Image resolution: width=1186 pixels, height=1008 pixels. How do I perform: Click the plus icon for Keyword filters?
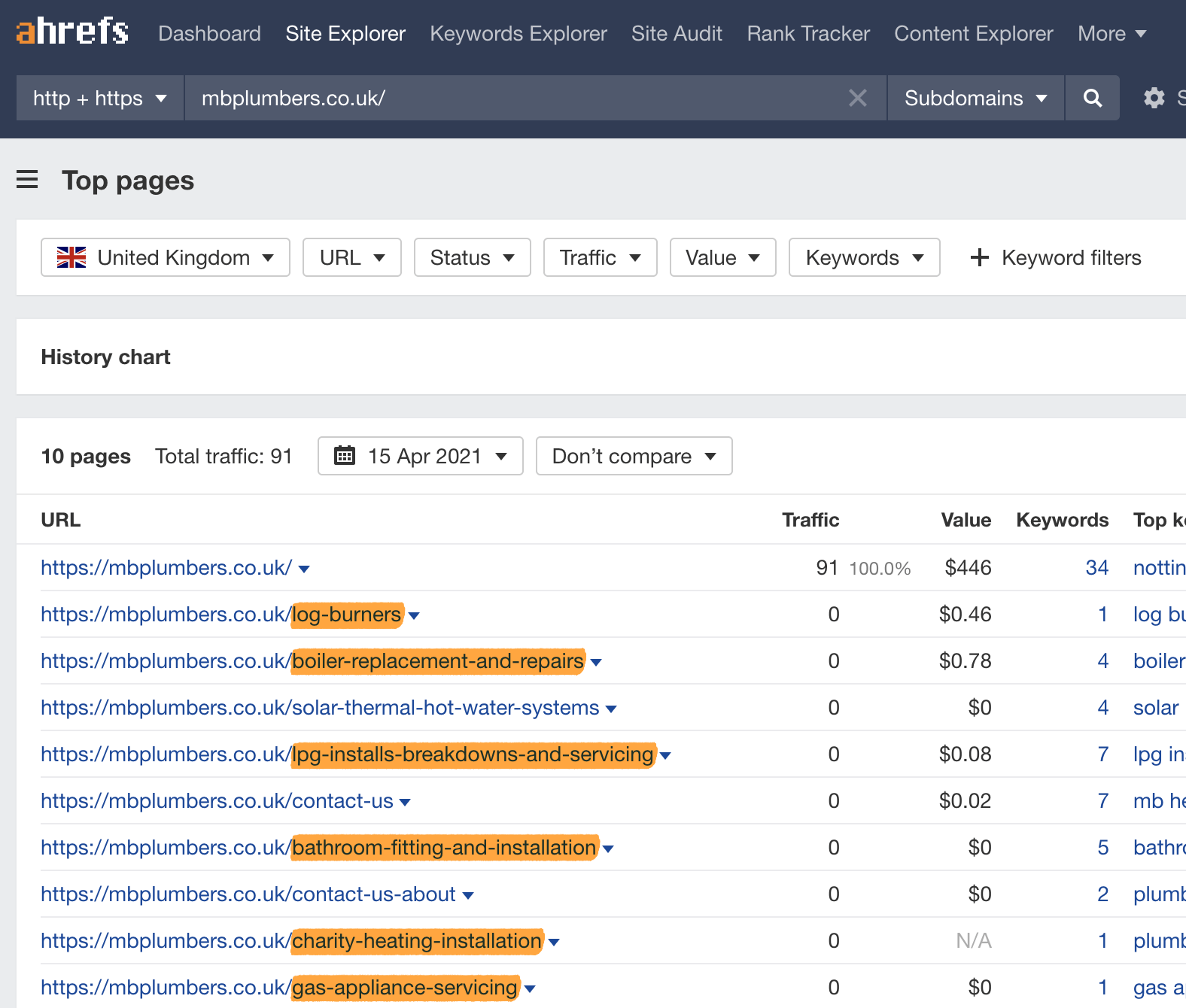979,258
